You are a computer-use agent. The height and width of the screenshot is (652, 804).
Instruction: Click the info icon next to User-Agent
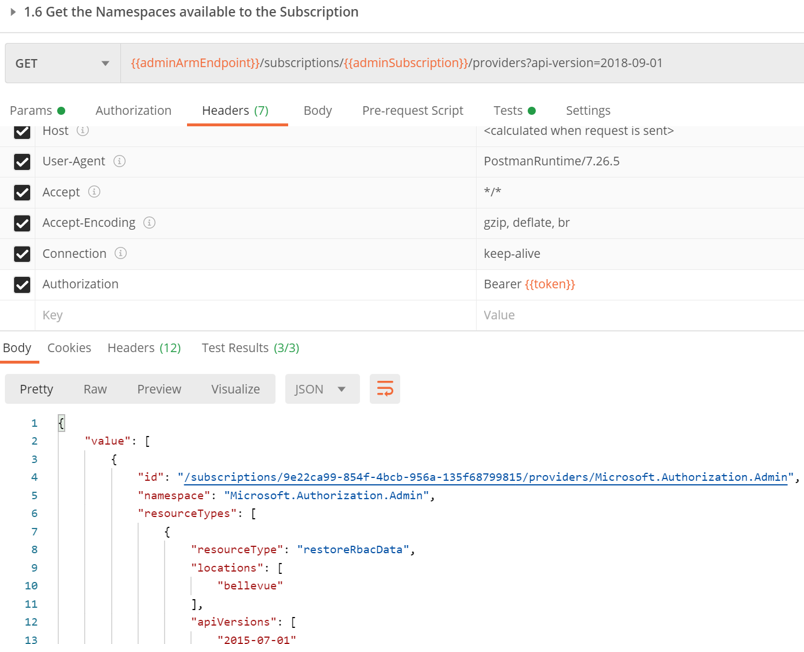click(119, 161)
